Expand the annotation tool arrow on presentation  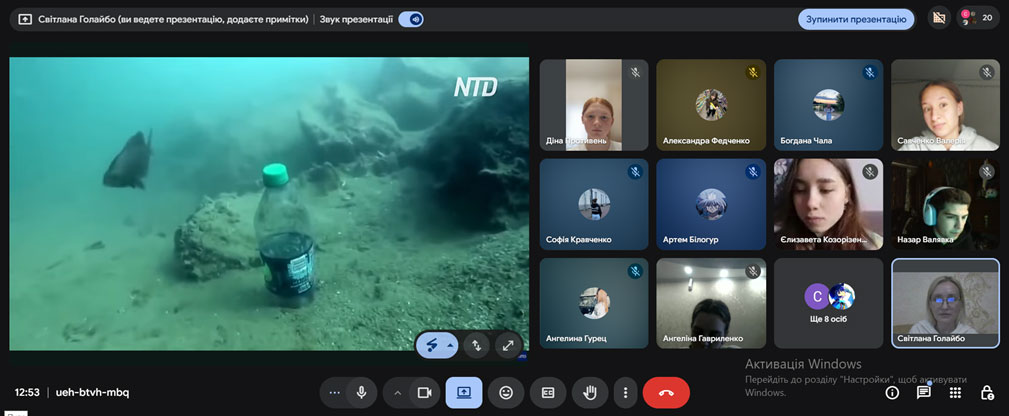point(451,345)
